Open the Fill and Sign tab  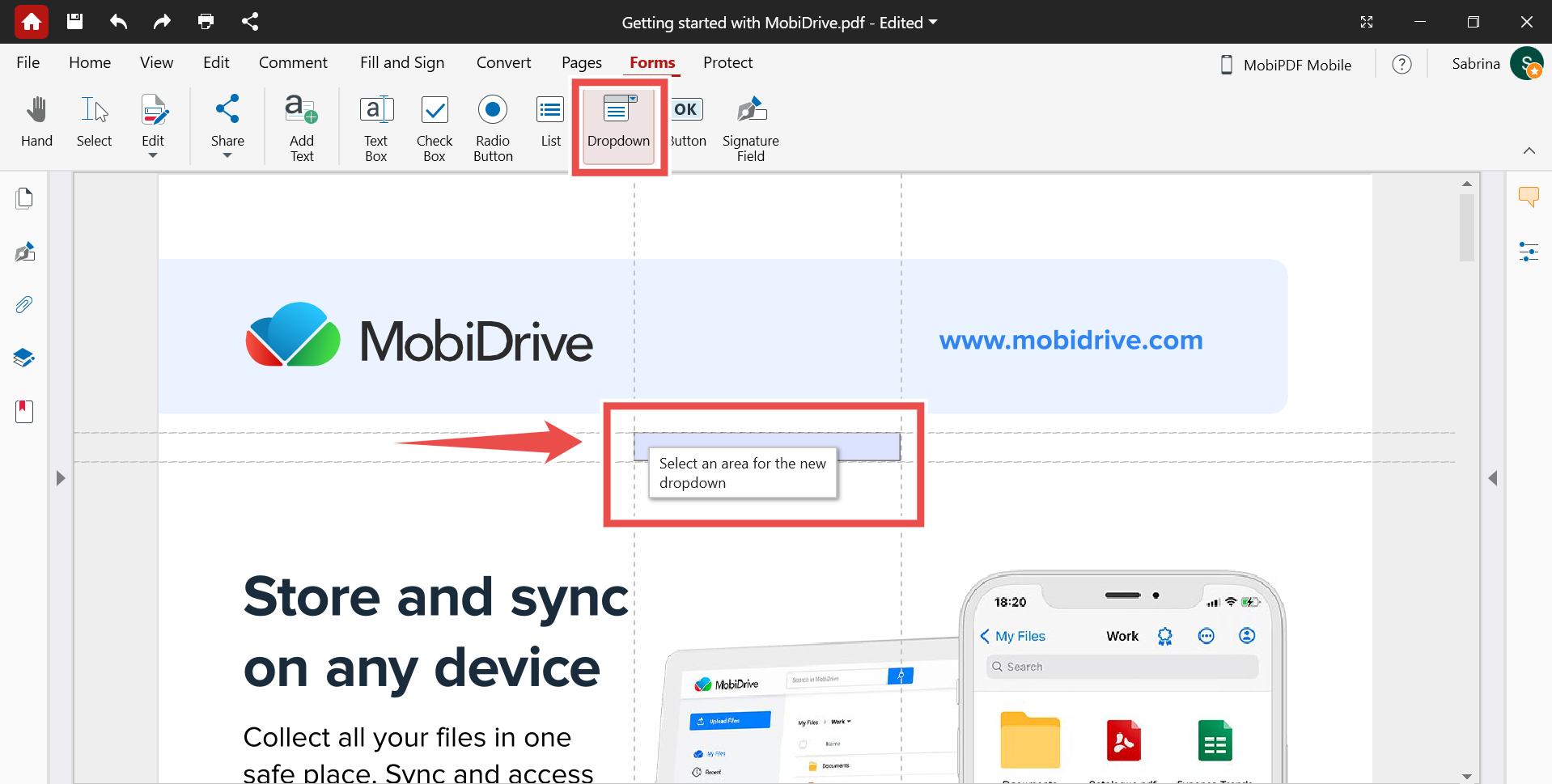pyautogui.click(x=402, y=62)
